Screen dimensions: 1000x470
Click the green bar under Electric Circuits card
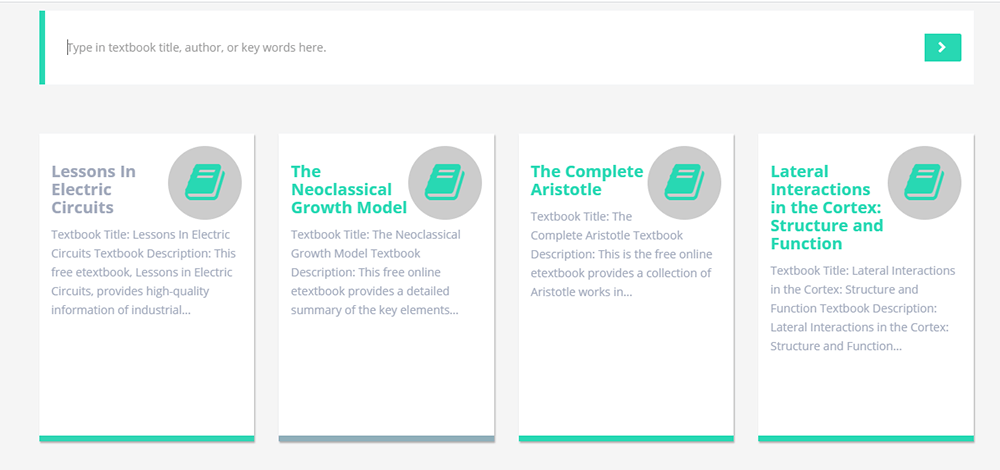coord(147,438)
